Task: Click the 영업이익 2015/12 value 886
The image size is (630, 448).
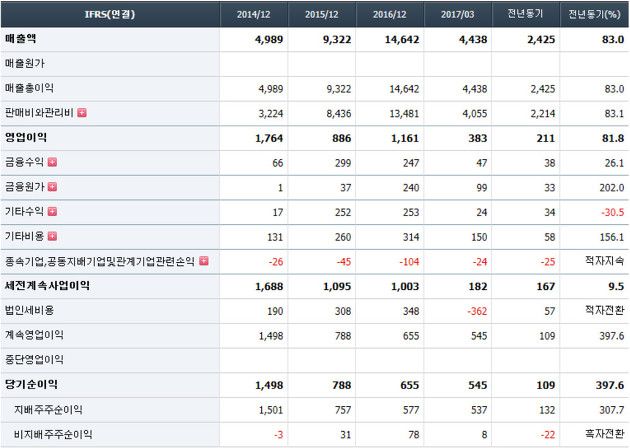Action: [x=342, y=139]
